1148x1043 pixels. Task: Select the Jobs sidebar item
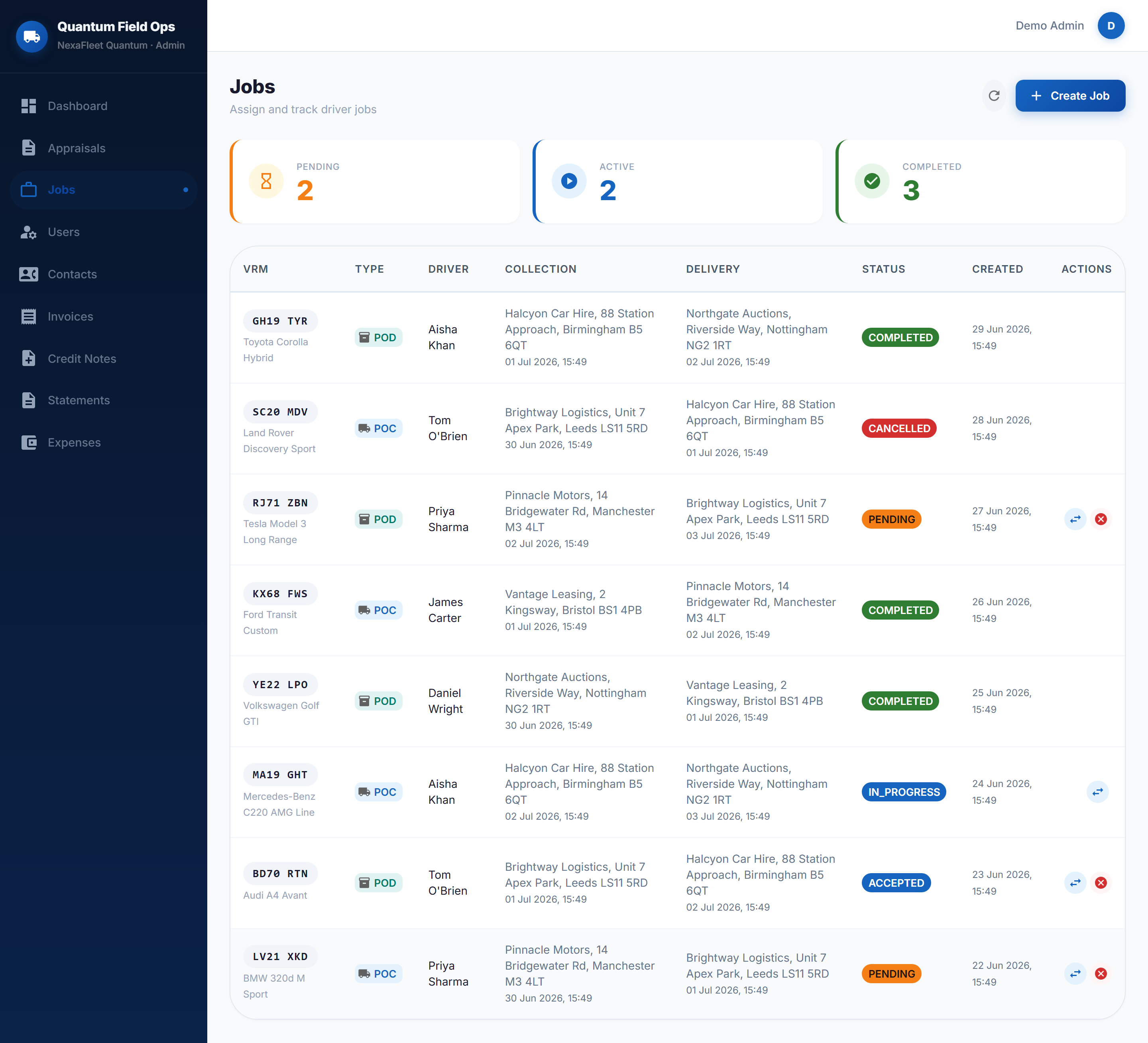(104, 190)
